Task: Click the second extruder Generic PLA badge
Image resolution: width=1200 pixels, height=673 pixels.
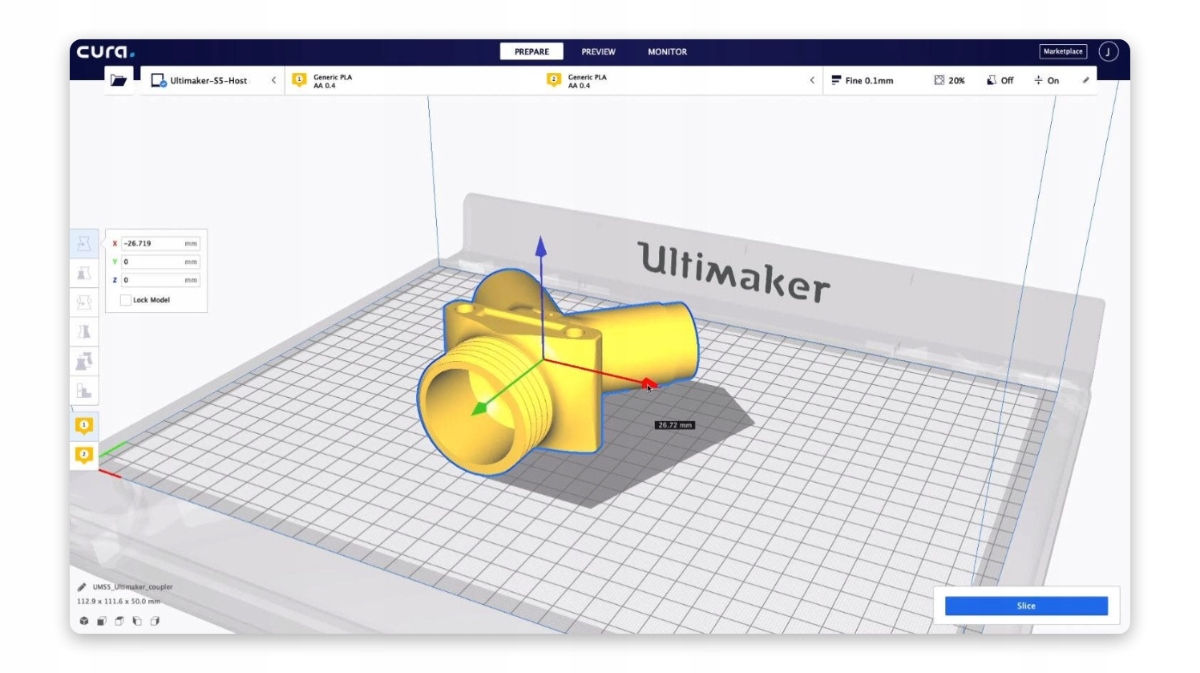Action: (553, 80)
